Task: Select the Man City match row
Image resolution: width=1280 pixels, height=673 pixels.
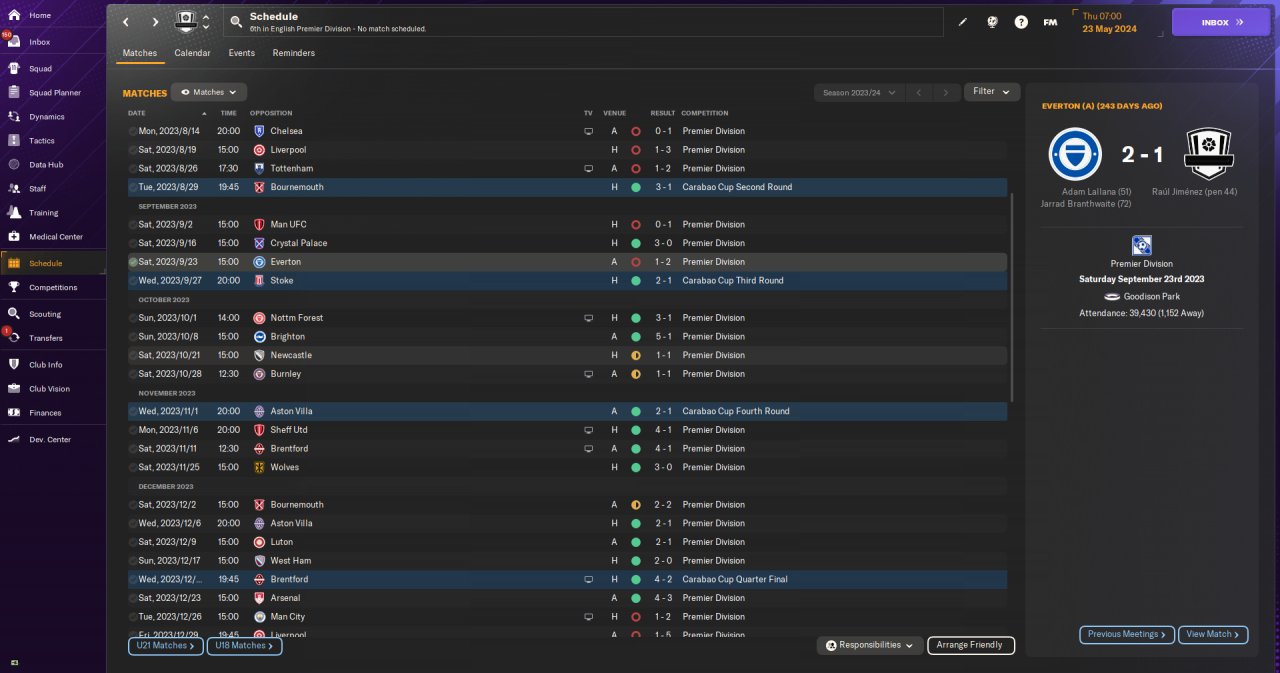Action: (x=567, y=617)
